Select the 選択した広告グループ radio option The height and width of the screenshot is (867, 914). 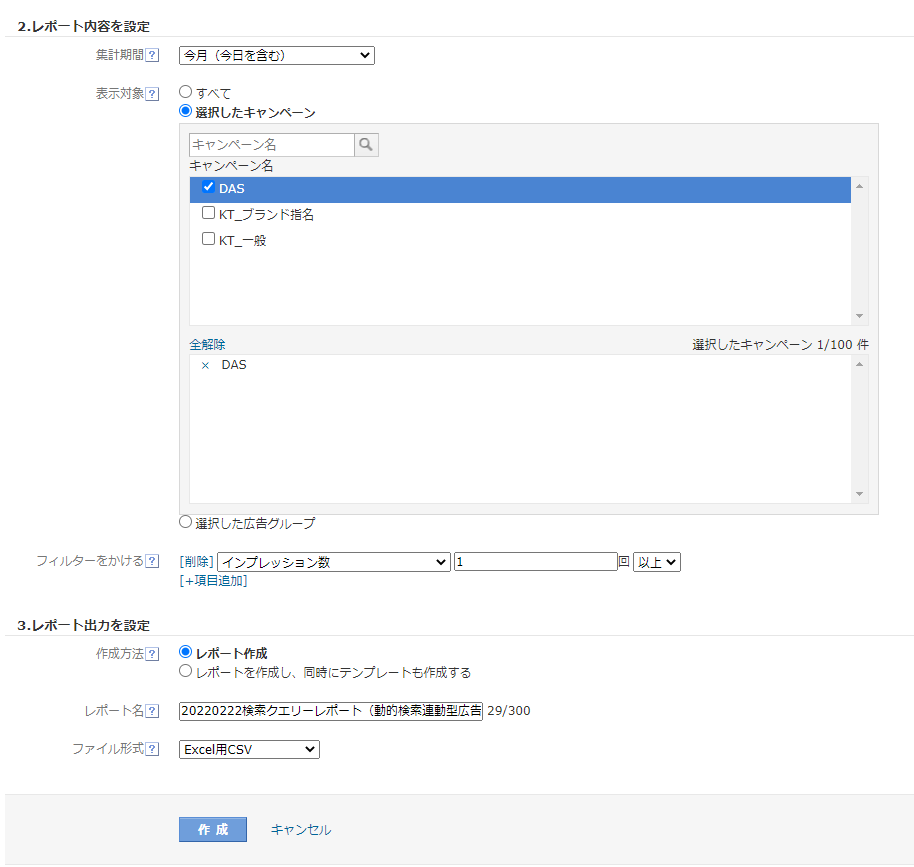(185, 521)
